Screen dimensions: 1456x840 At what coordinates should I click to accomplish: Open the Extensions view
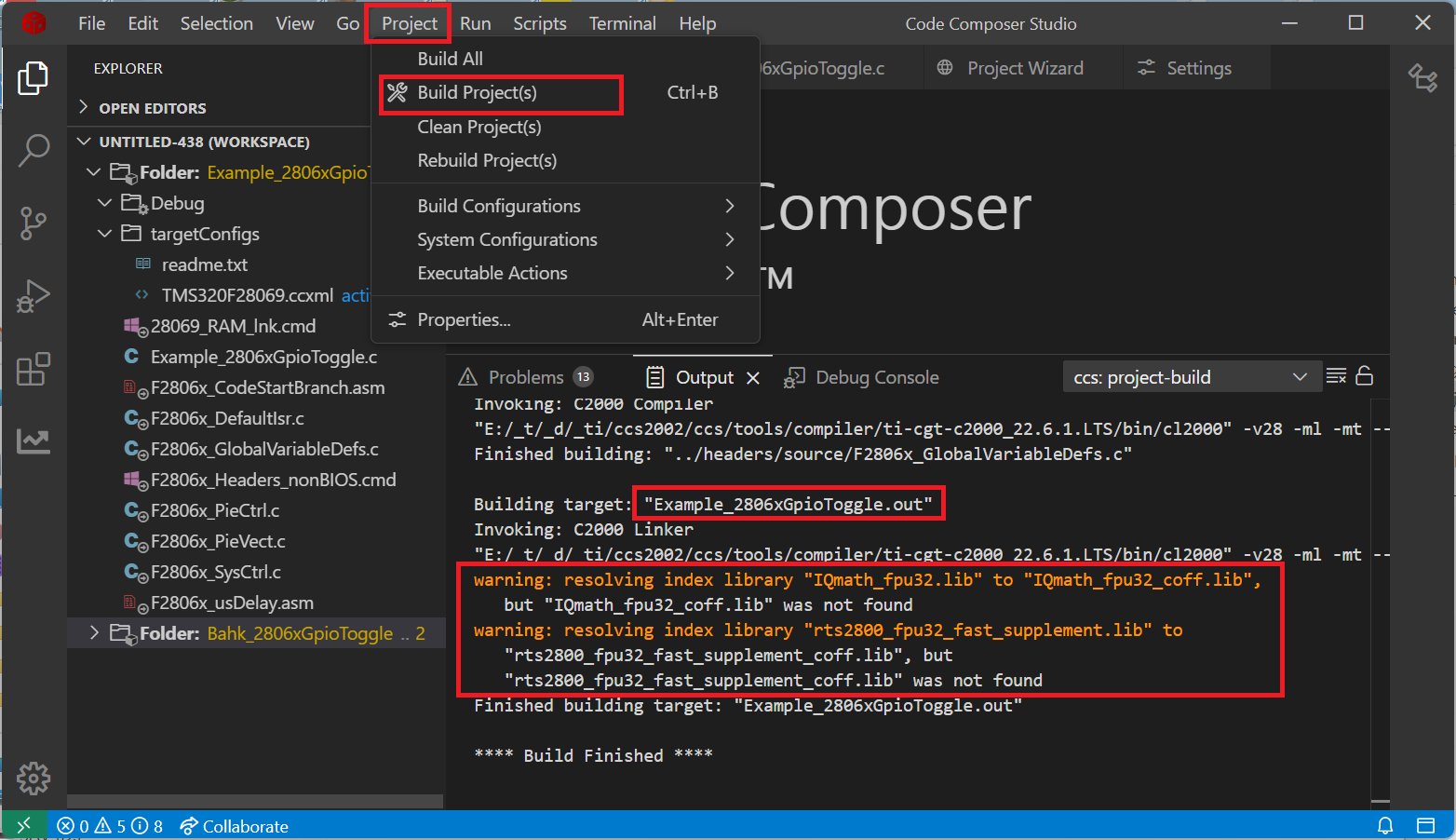pyautogui.click(x=34, y=369)
